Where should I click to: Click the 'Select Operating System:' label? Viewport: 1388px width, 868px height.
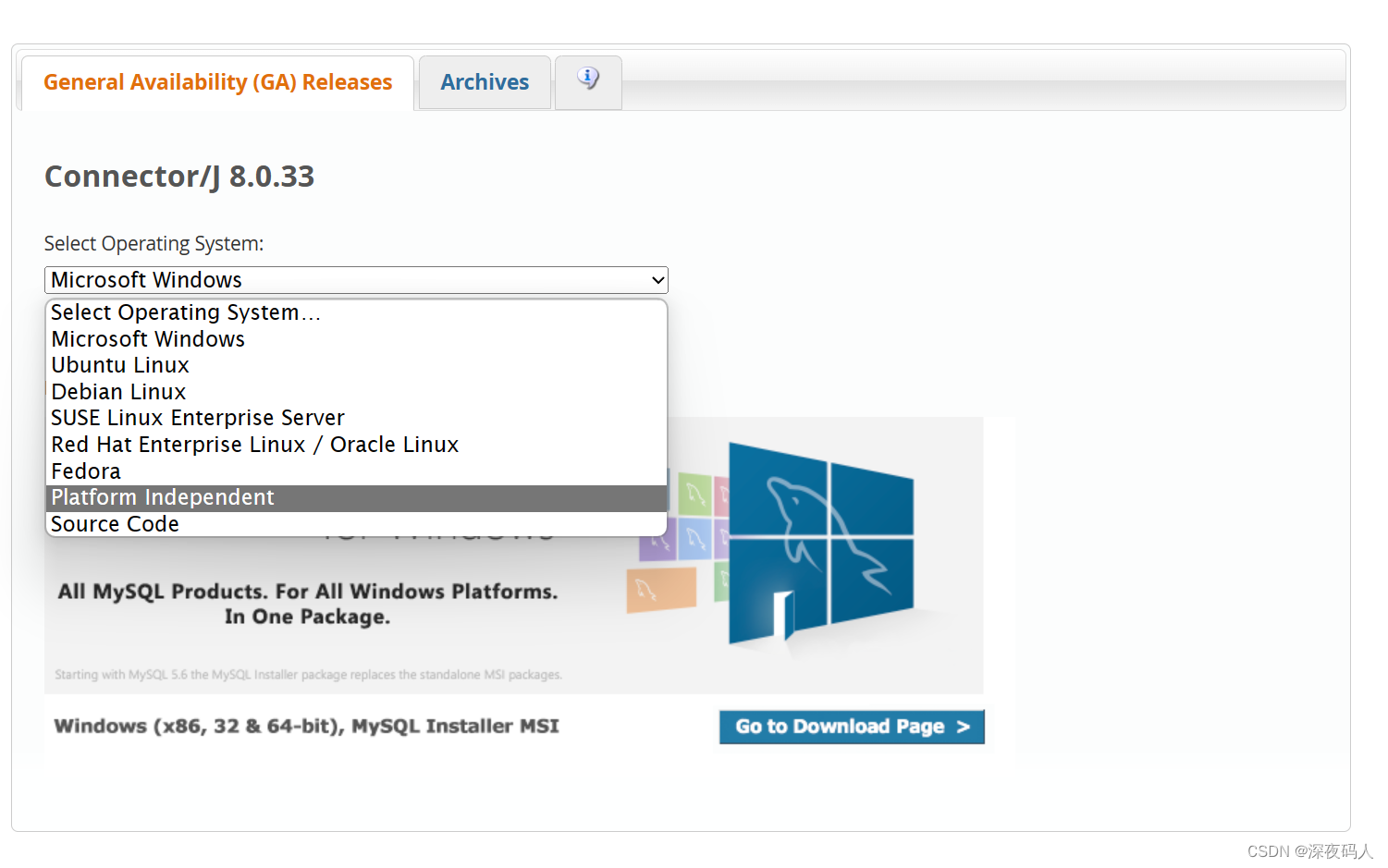pyautogui.click(x=154, y=243)
